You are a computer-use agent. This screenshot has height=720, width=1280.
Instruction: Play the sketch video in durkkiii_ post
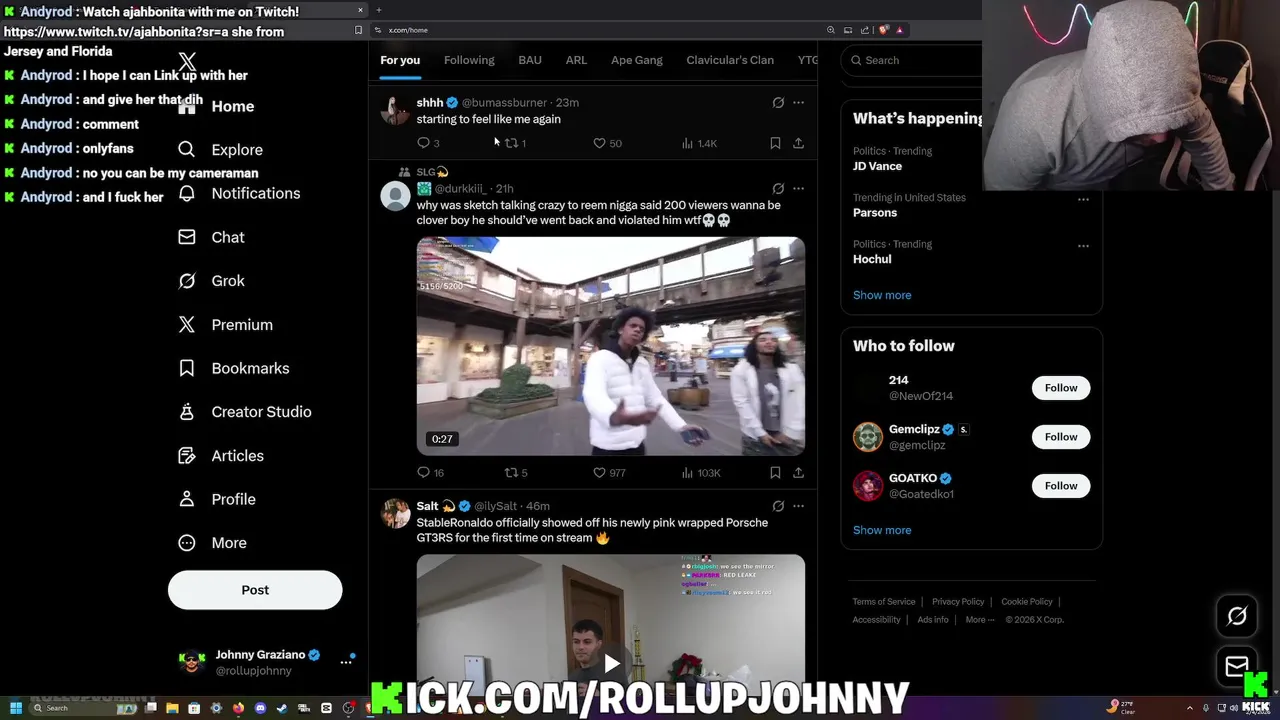pos(611,346)
